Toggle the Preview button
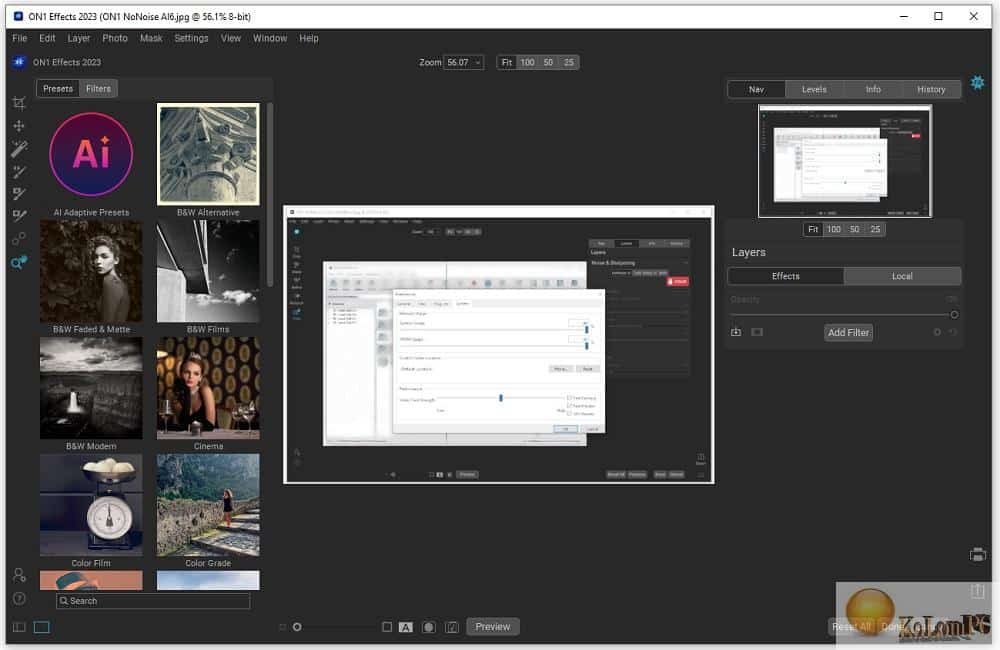Viewport: 1000px width, 650px height. coord(492,626)
